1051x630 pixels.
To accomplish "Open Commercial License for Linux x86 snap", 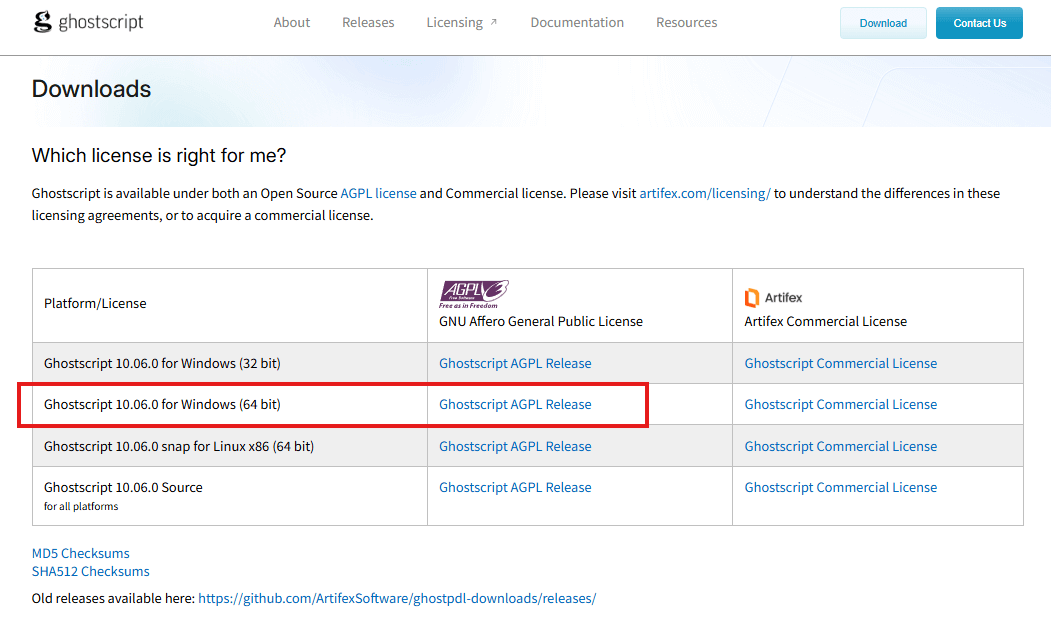I will coord(841,446).
